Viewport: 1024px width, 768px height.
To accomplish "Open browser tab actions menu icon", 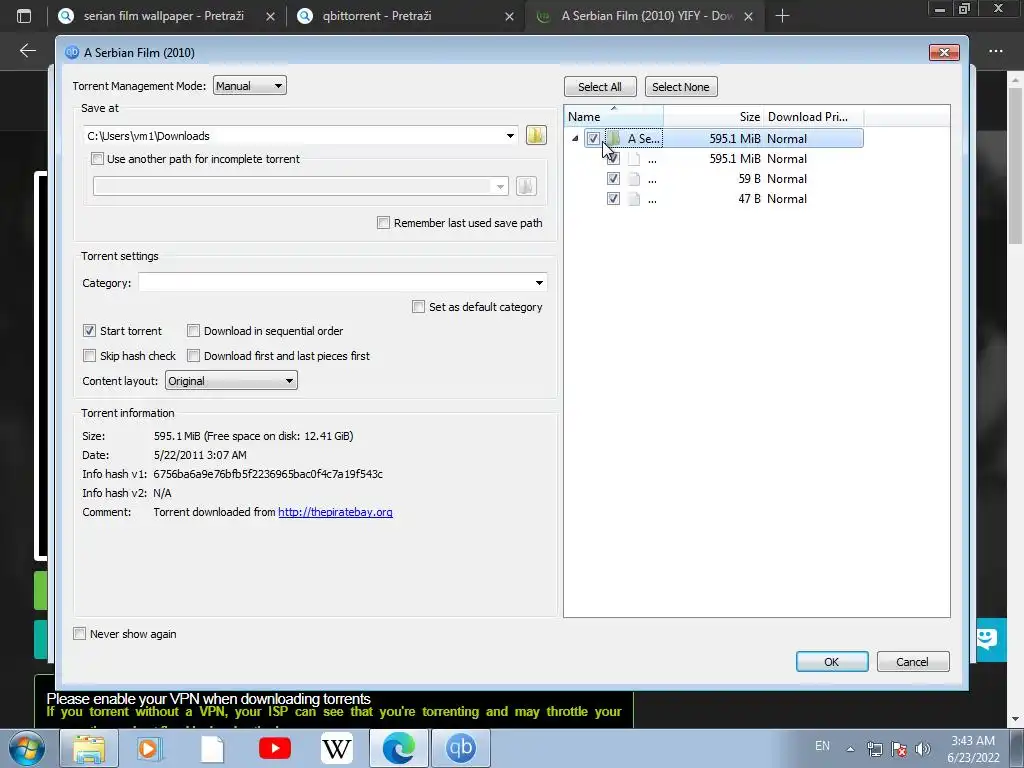I will click(24, 16).
